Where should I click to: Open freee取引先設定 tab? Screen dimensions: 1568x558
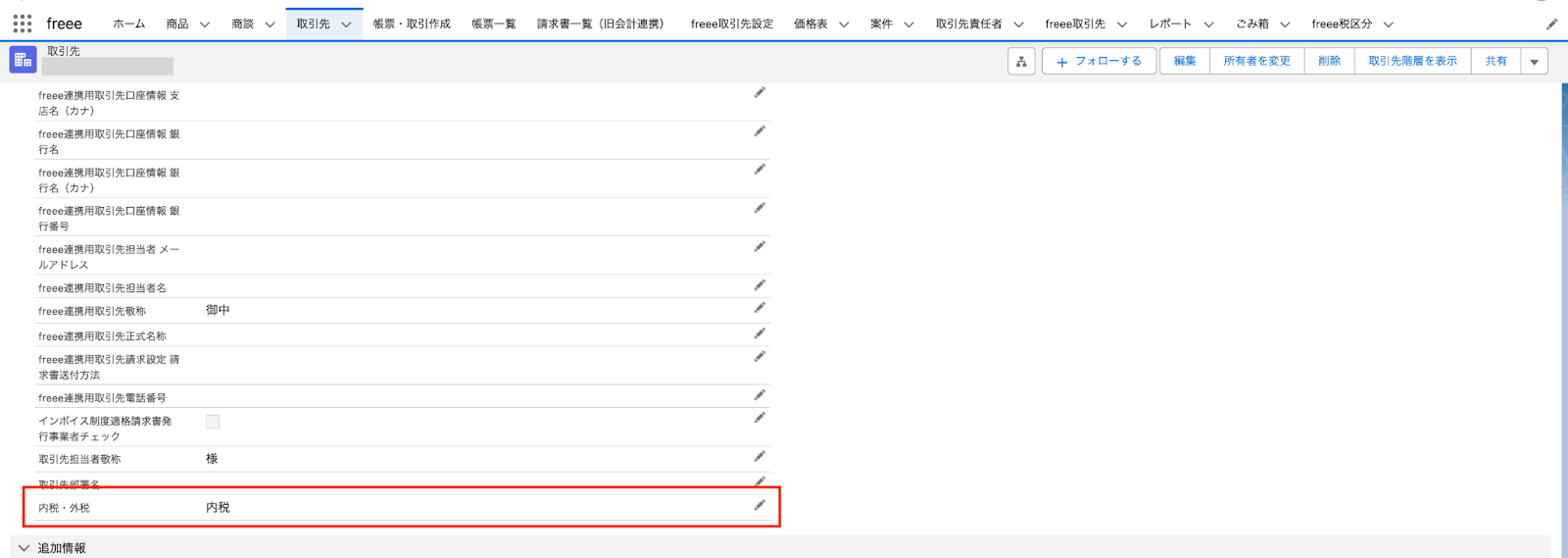tap(731, 24)
